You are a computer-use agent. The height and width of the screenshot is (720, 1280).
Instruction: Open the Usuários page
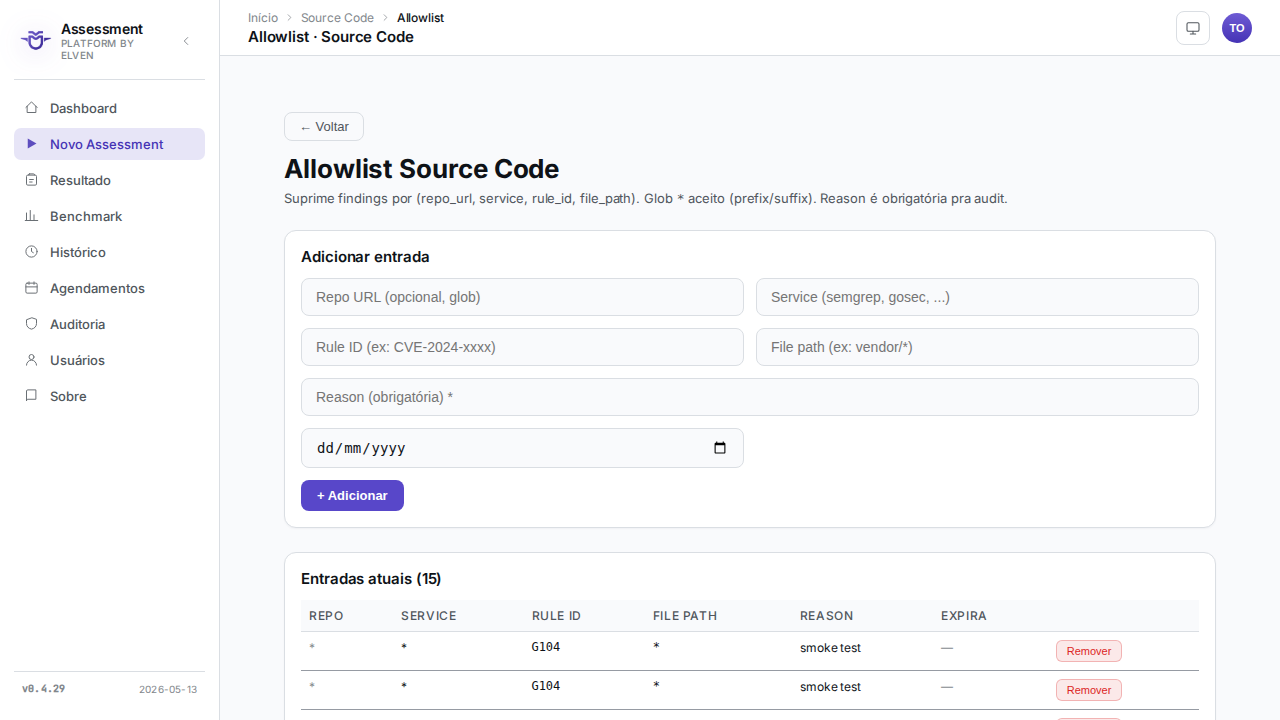(109, 360)
